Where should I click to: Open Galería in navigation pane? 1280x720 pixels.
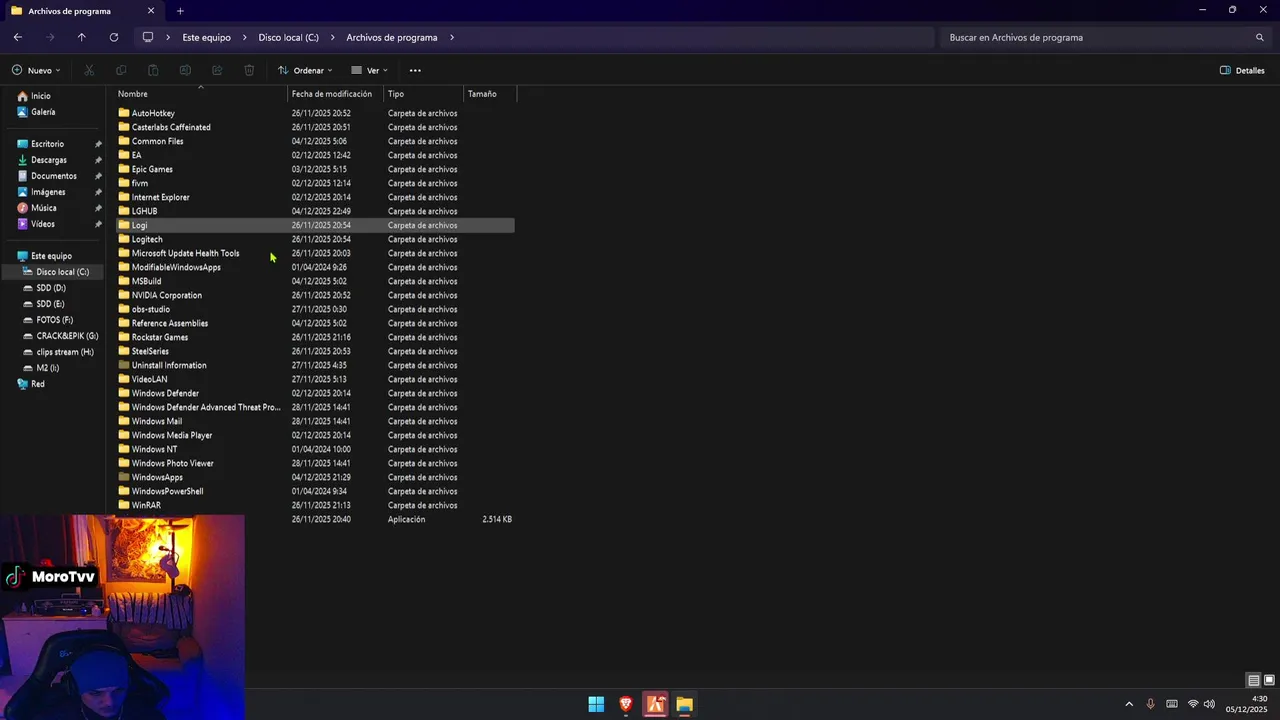pos(42,112)
